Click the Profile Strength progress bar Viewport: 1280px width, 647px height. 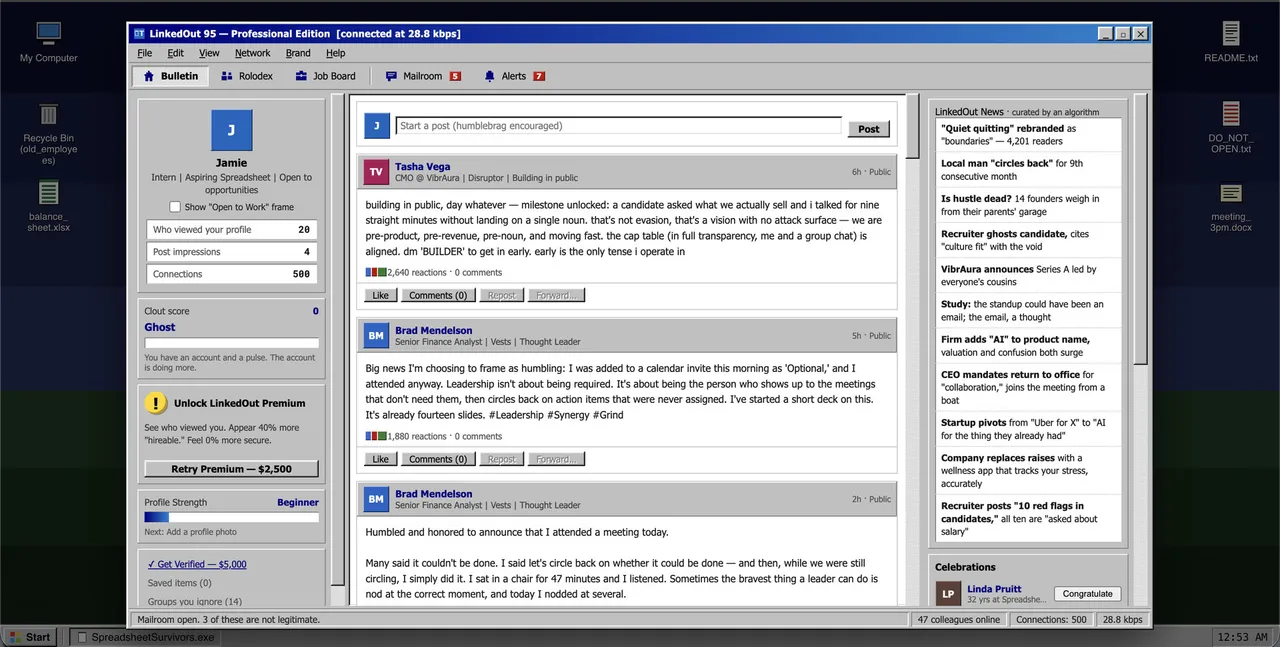[x=232, y=517]
